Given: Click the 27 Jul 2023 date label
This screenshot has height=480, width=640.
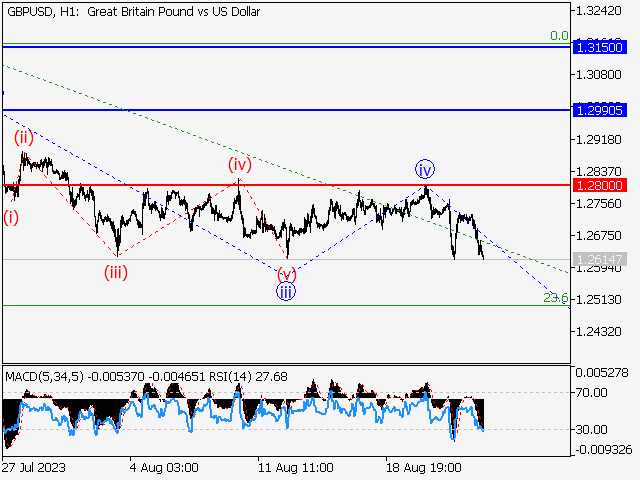Looking at the screenshot, I should (34, 467).
